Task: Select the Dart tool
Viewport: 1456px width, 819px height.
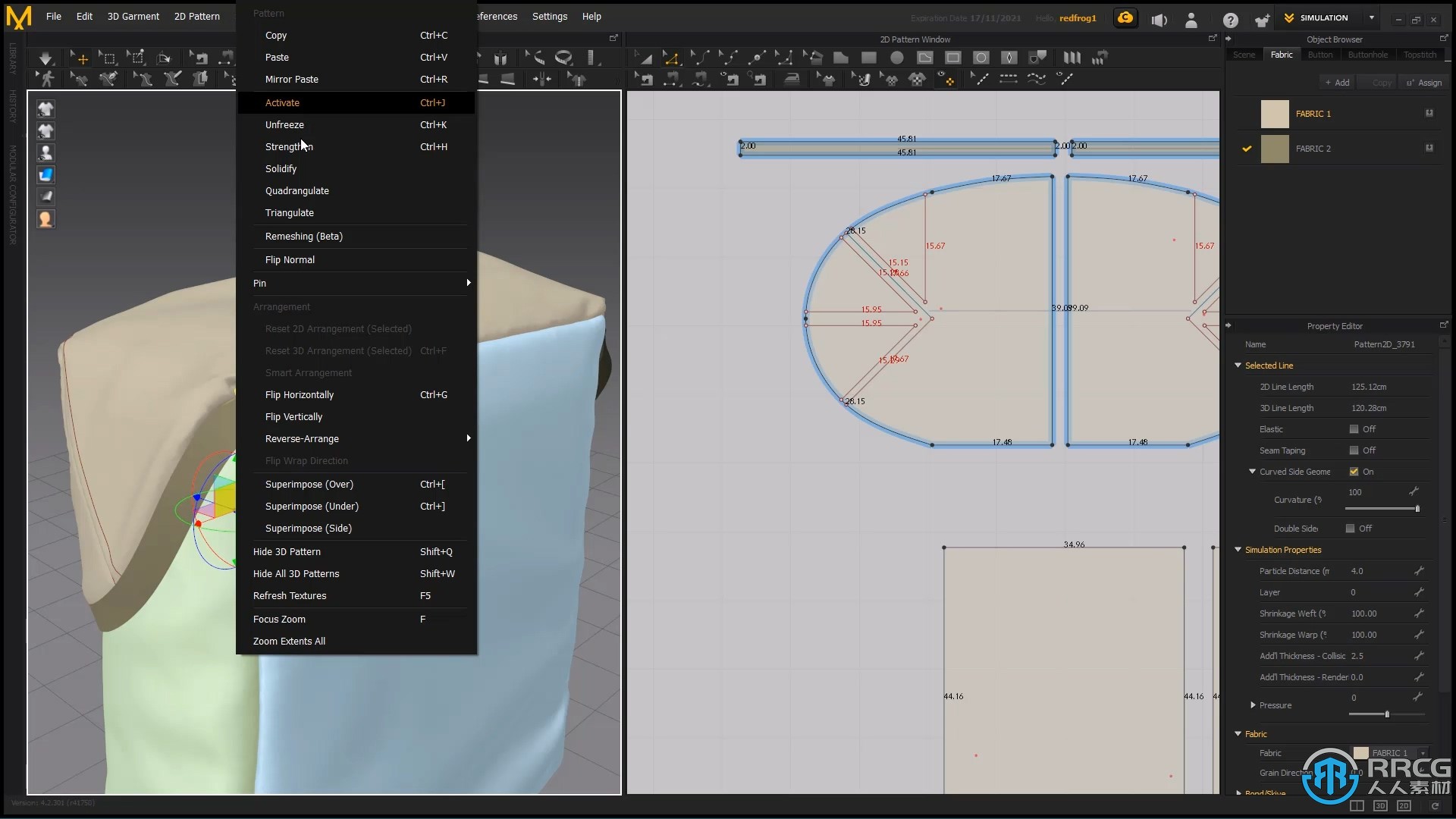Action: (x=1009, y=58)
